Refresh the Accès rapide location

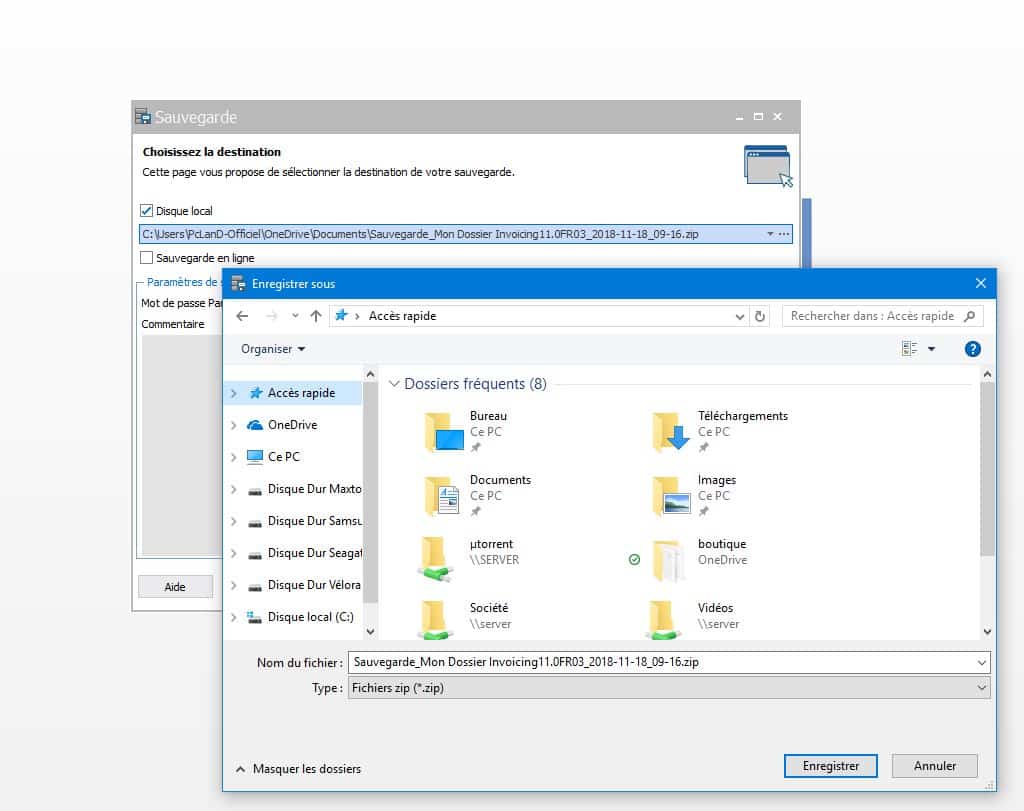[x=760, y=316]
